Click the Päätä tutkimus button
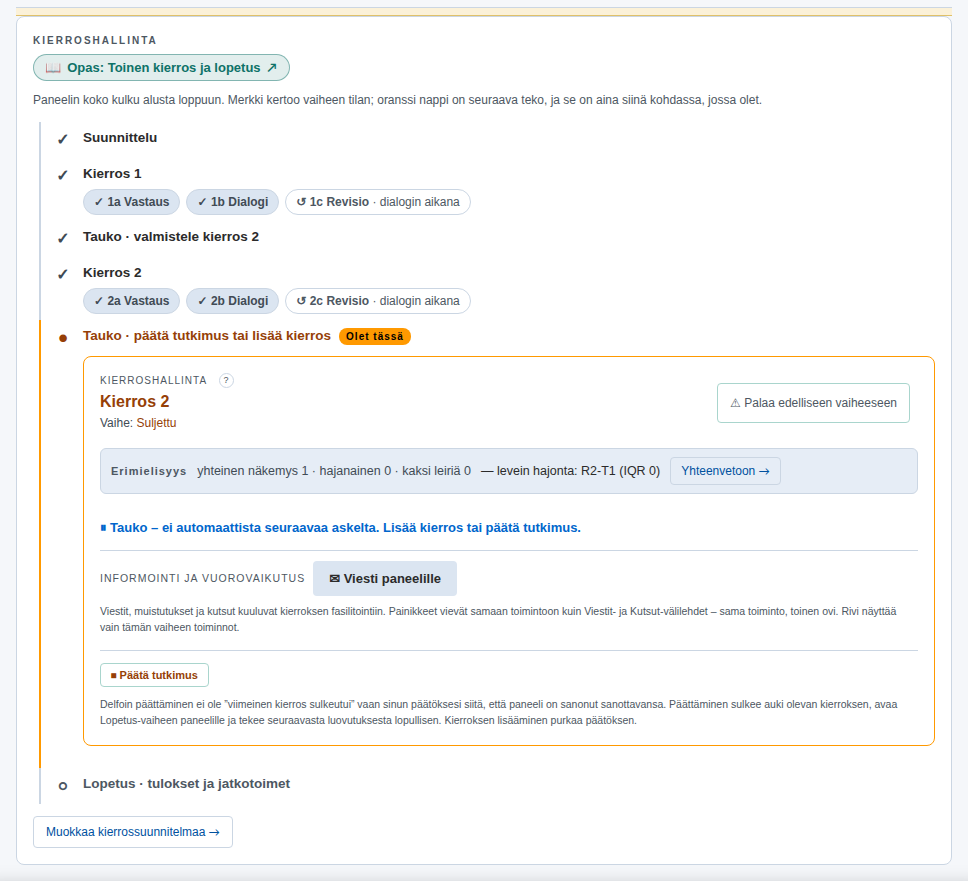The width and height of the screenshot is (968, 881). tap(154, 675)
